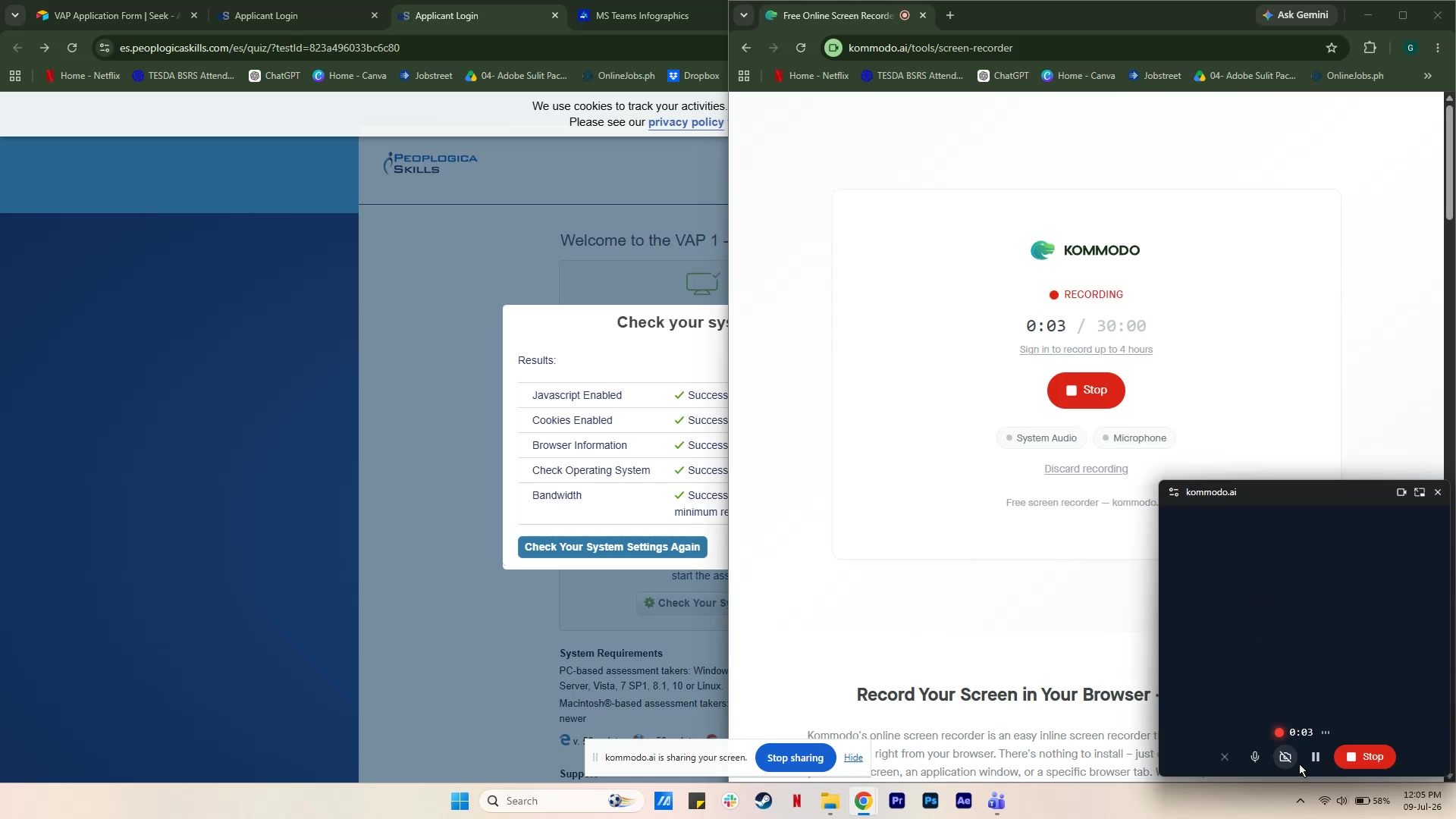Reload the Peoplogica quiz page

coord(72,48)
